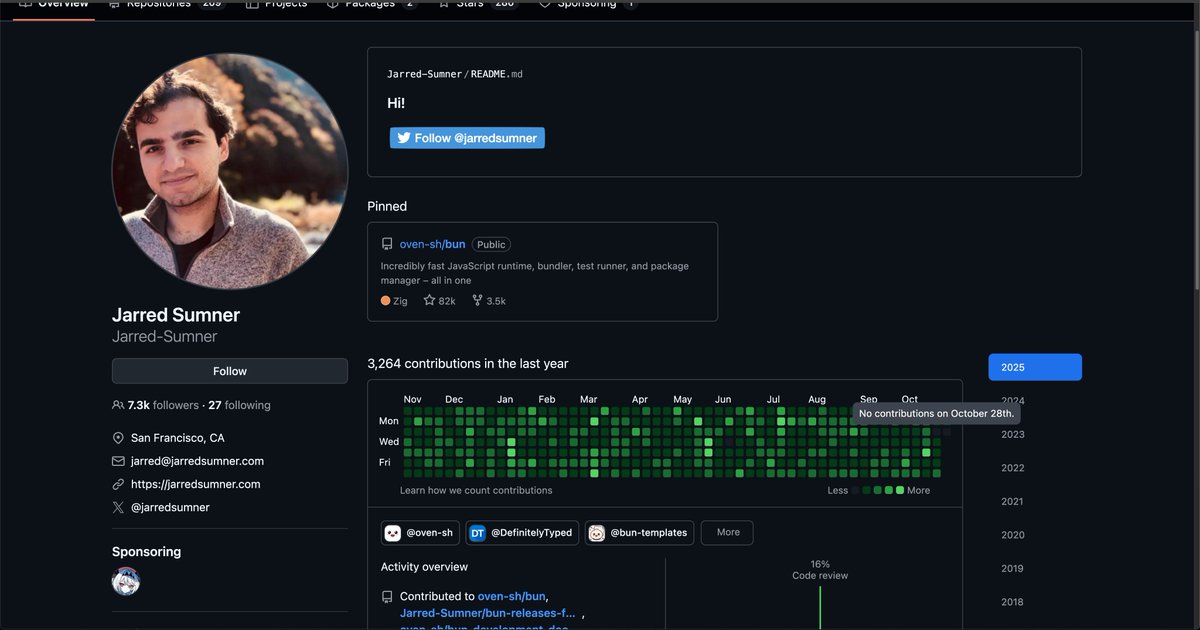Click the darkest legend square next to Less
Screen dimensions: 1200x630
856,490
